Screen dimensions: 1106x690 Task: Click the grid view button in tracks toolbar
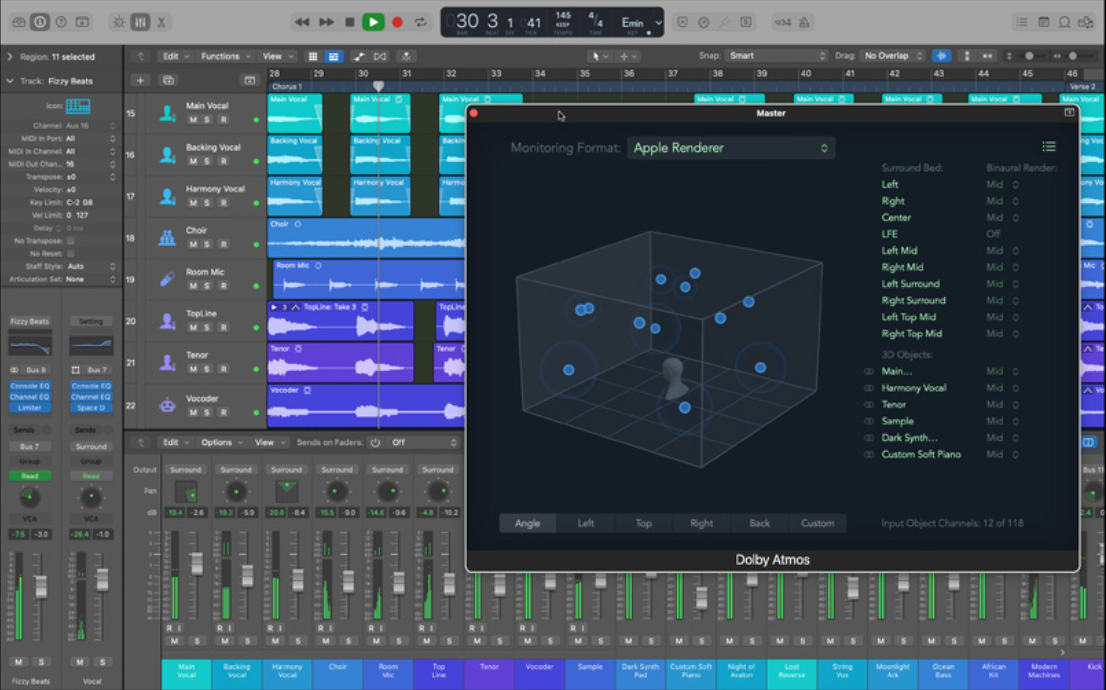click(x=313, y=56)
